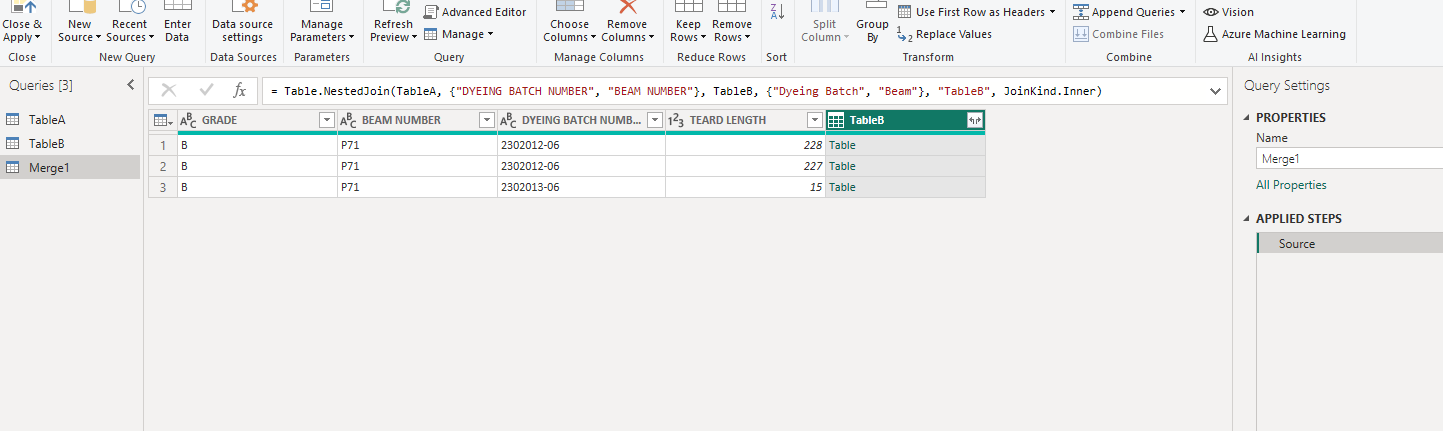Open Use First Row as Headers dropdown
Screen dimensions: 1443x431
coord(976,12)
